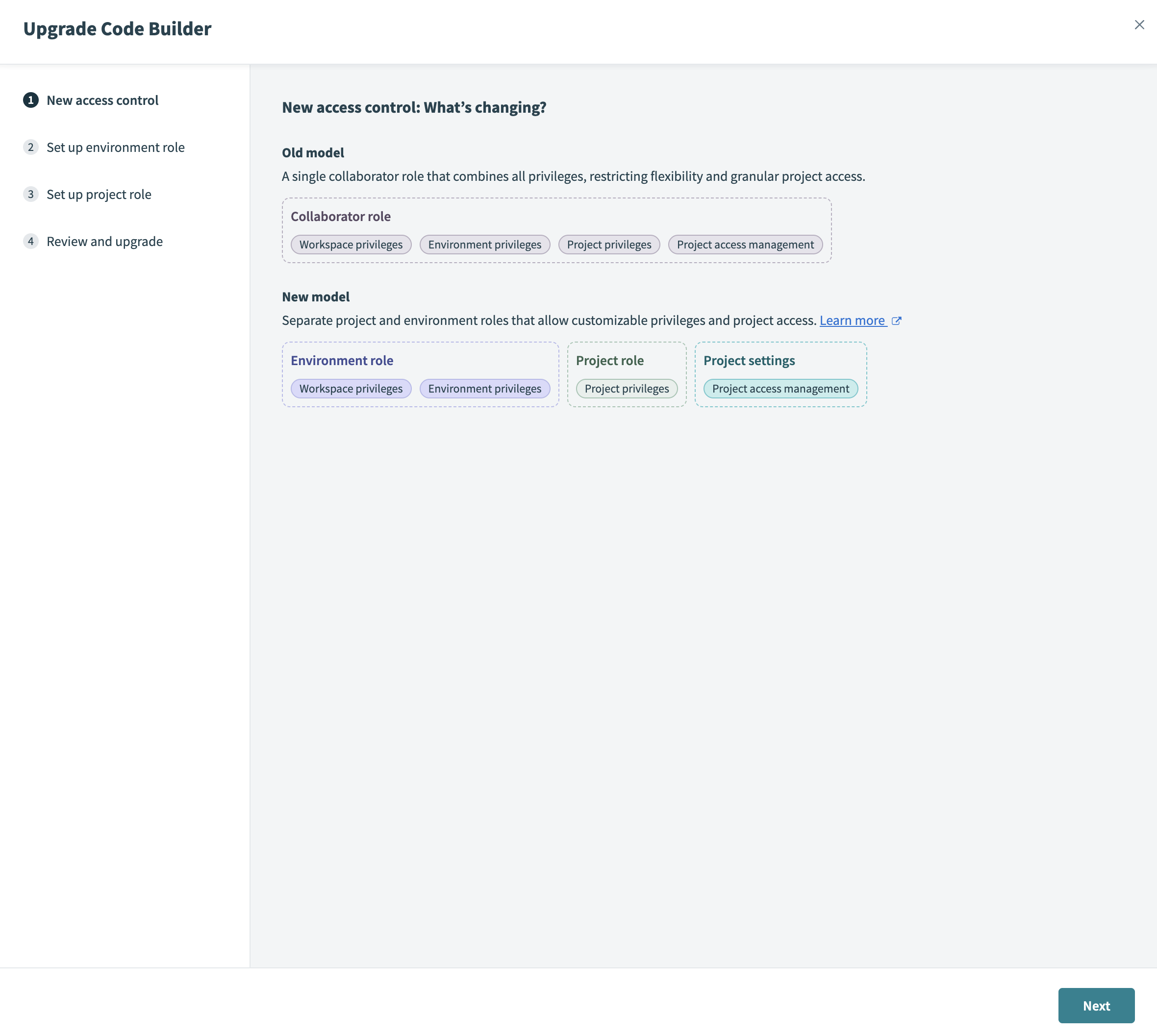Select step 1 numbered circle icon

pyautogui.click(x=31, y=100)
